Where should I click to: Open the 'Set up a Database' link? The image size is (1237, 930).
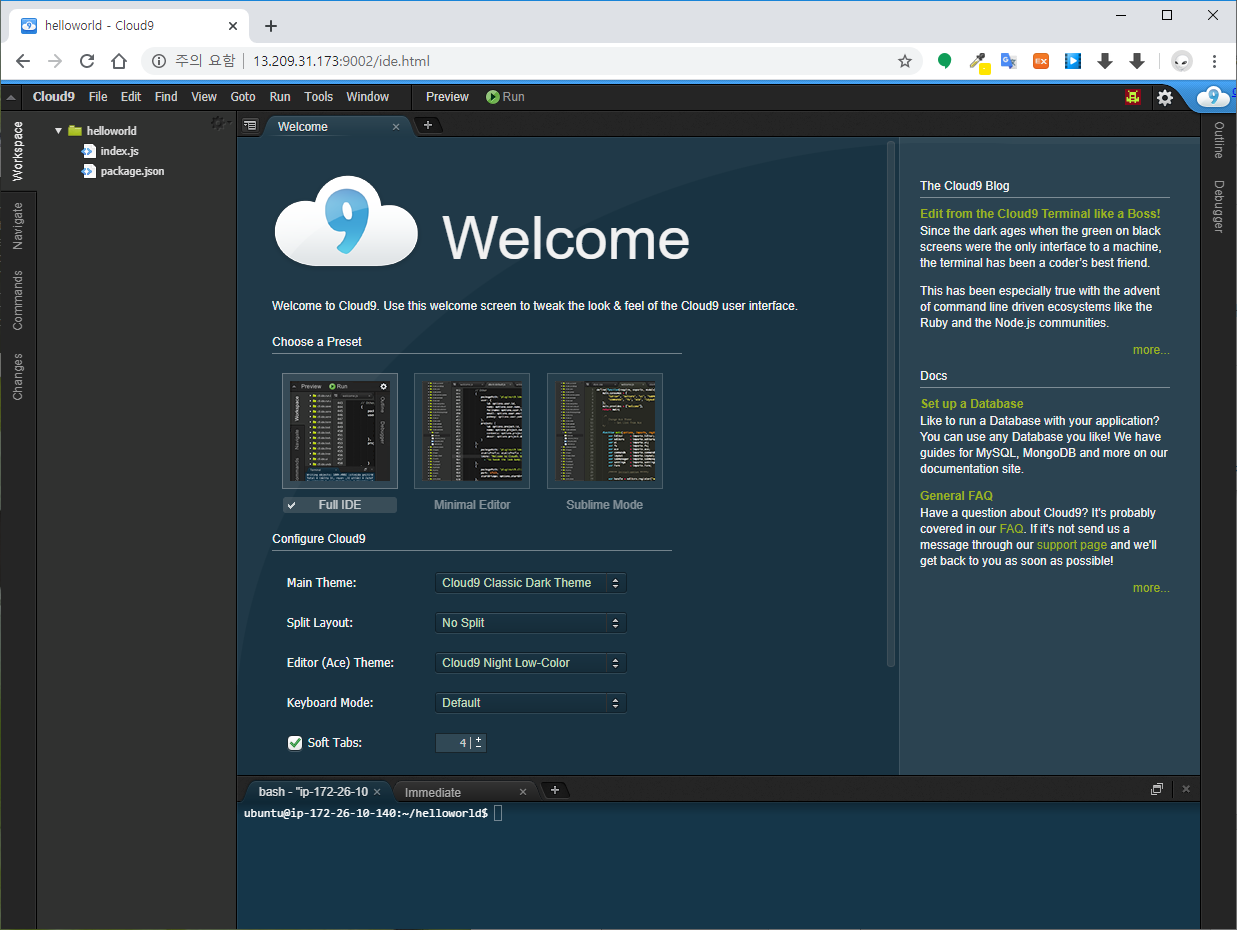[x=972, y=404]
